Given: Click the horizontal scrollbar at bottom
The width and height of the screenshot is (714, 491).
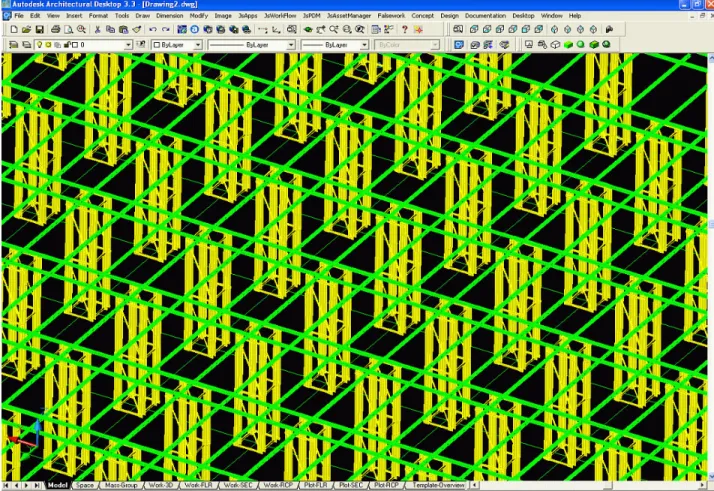Looking at the screenshot, I should click(x=589, y=486).
